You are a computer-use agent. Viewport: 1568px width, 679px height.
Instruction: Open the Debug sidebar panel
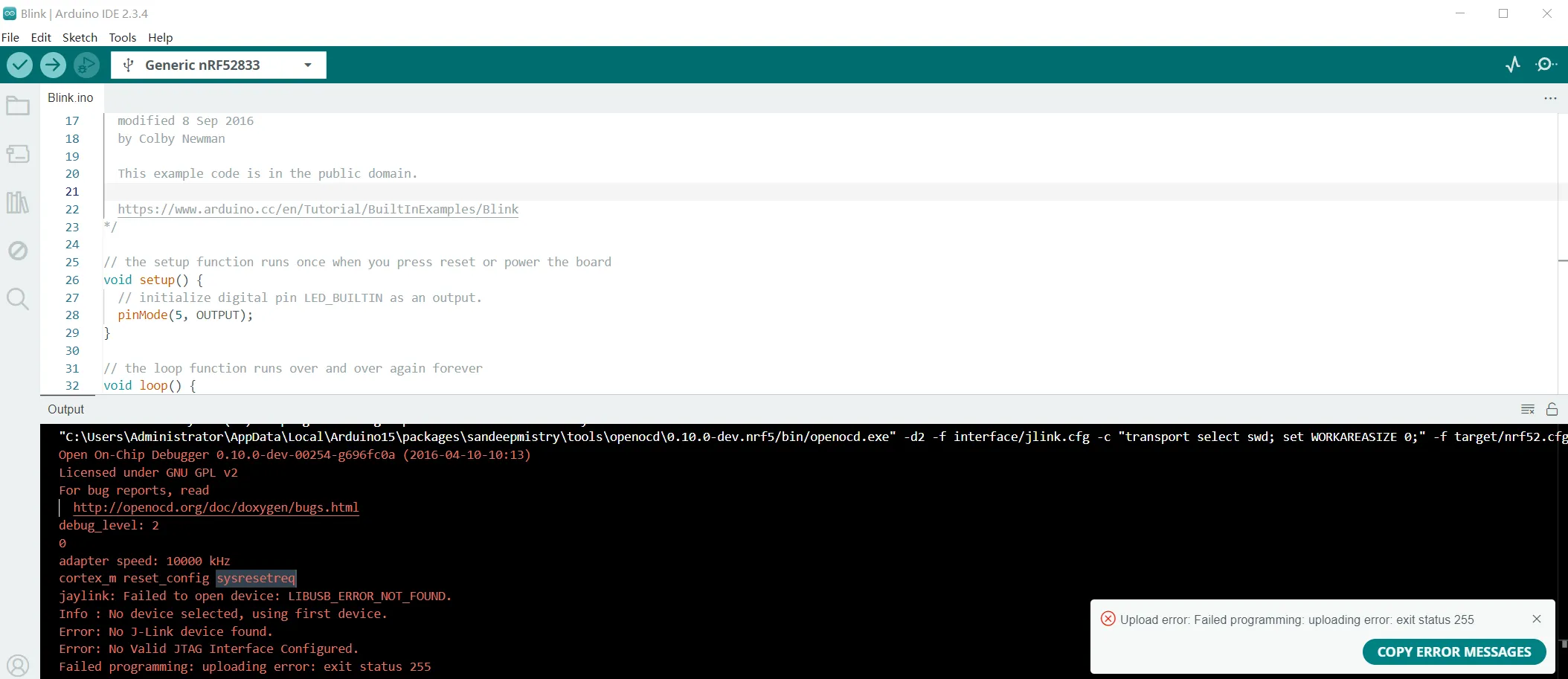[18, 251]
